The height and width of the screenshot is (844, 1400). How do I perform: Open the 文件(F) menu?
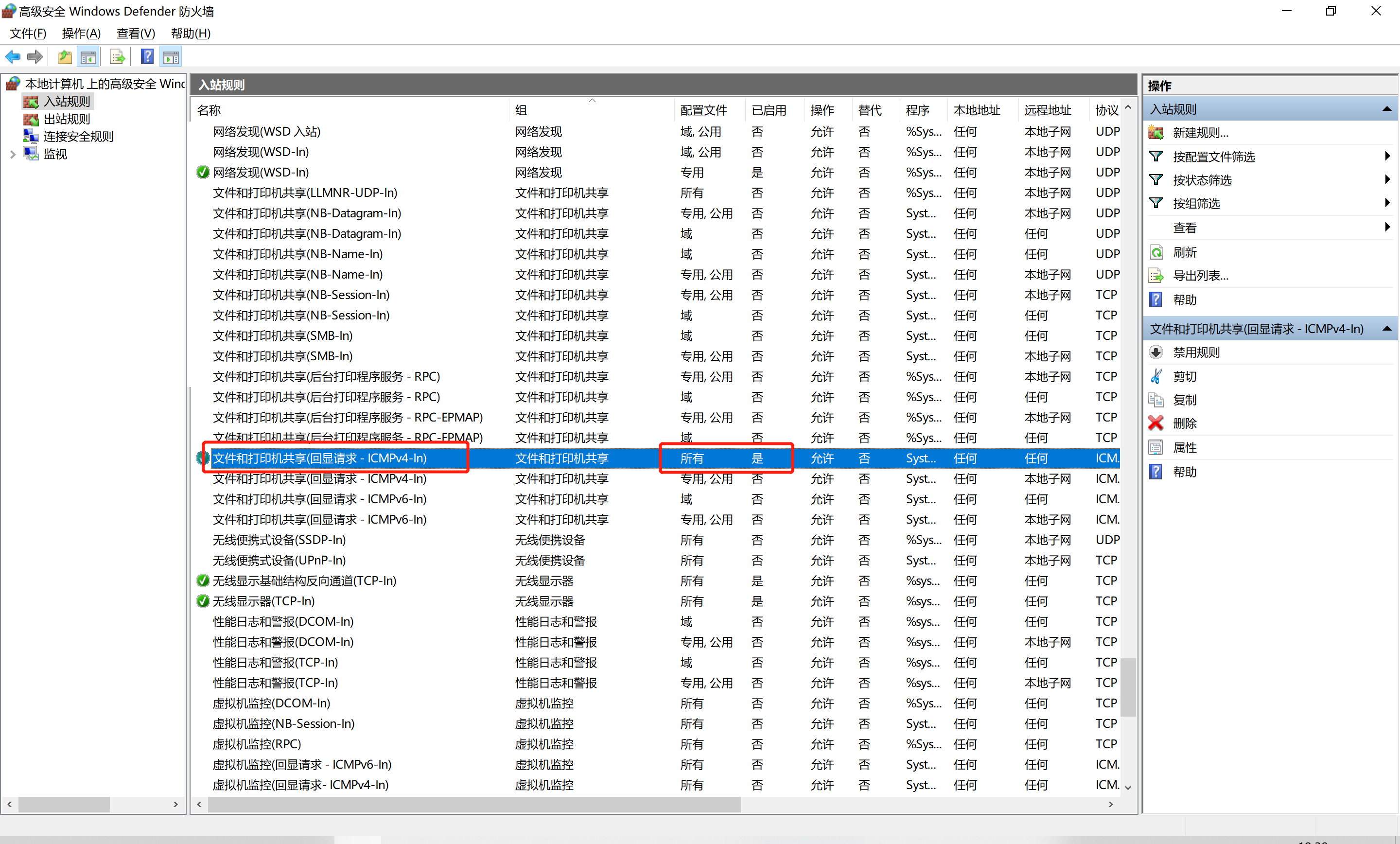coord(28,34)
